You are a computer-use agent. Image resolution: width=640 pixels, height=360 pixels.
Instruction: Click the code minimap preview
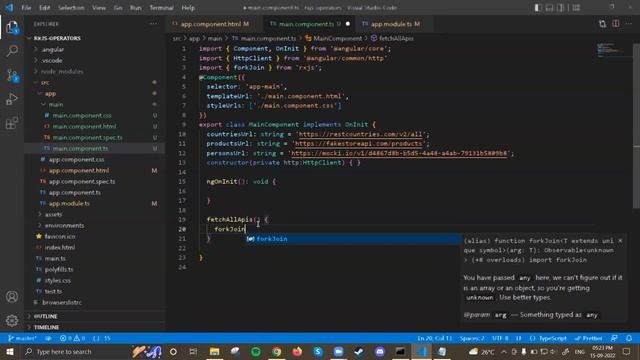click(x=610, y=49)
